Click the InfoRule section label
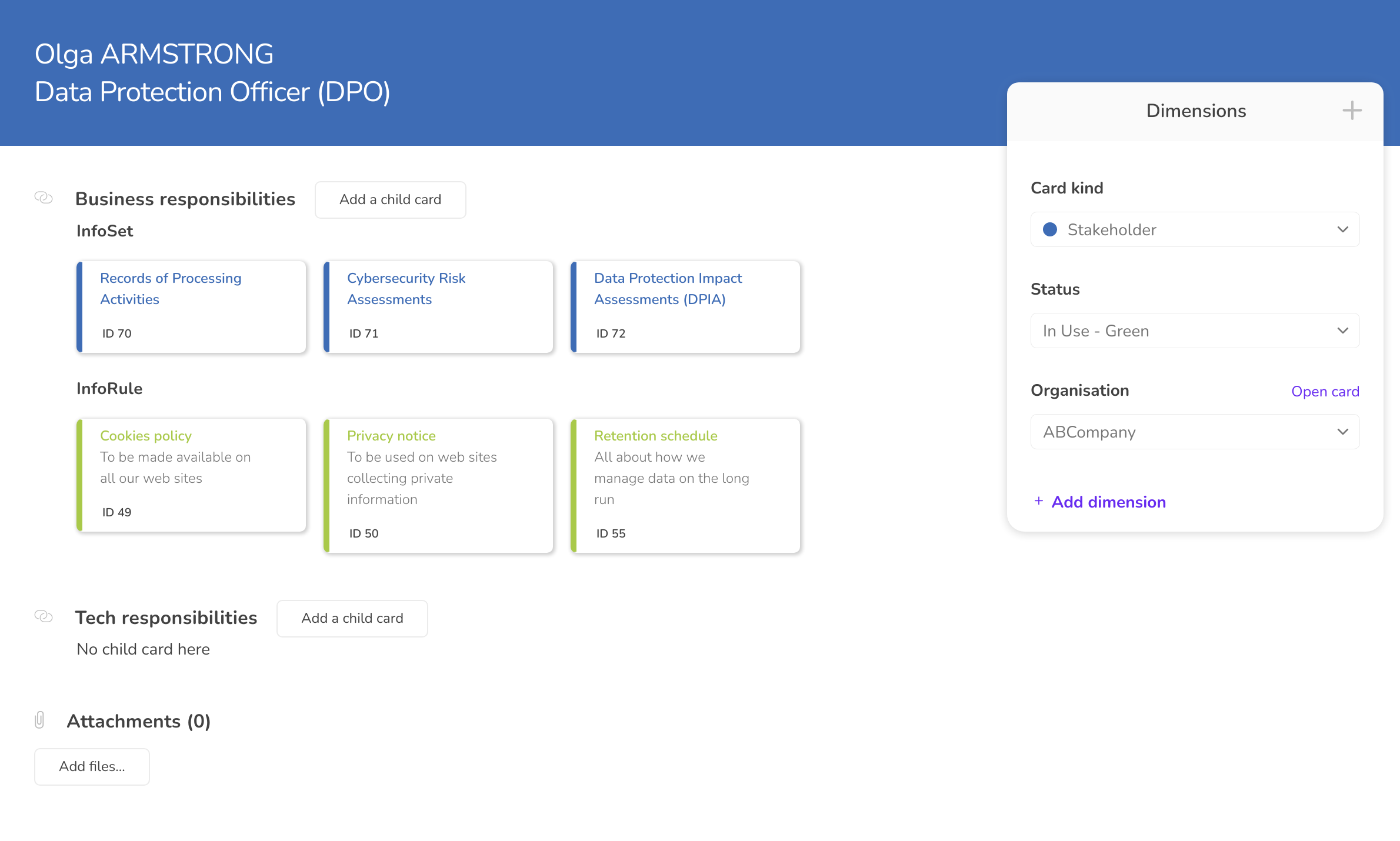Viewport: 1400px width, 841px height. tap(109, 388)
